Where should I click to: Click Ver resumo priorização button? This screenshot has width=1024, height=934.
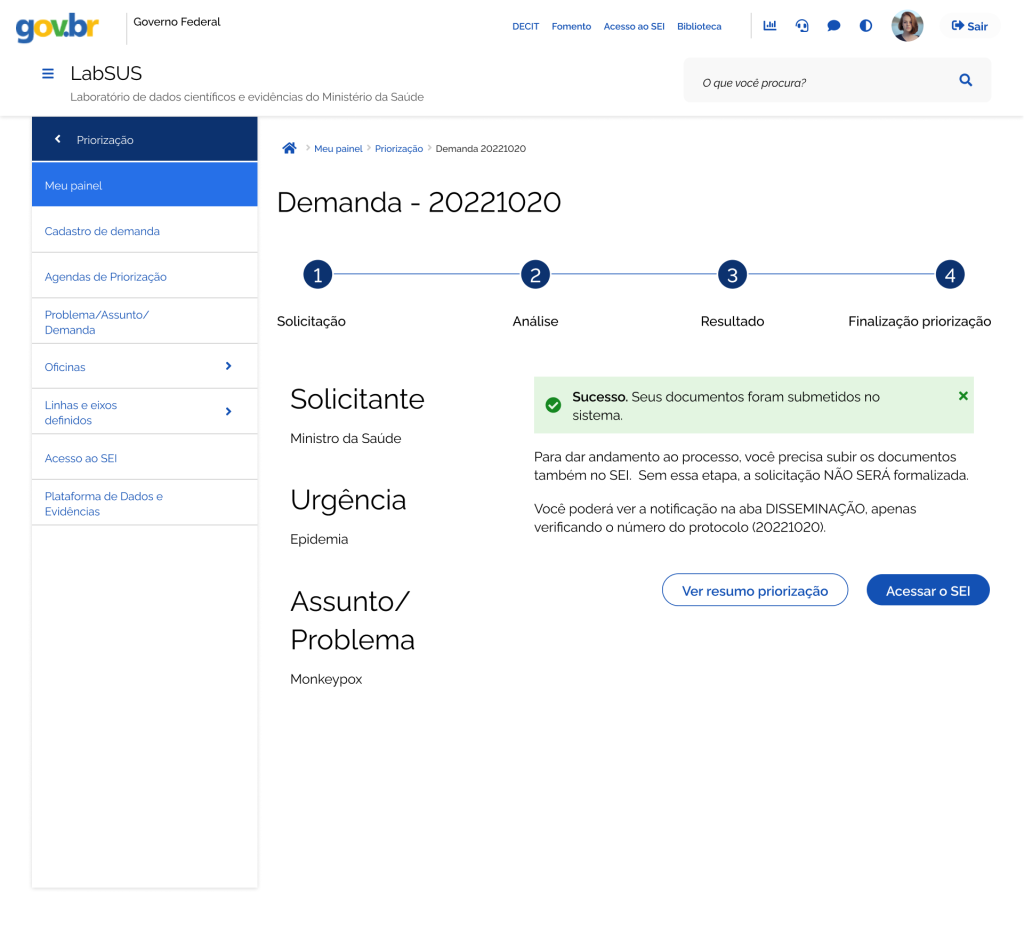click(x=754, y=590)
